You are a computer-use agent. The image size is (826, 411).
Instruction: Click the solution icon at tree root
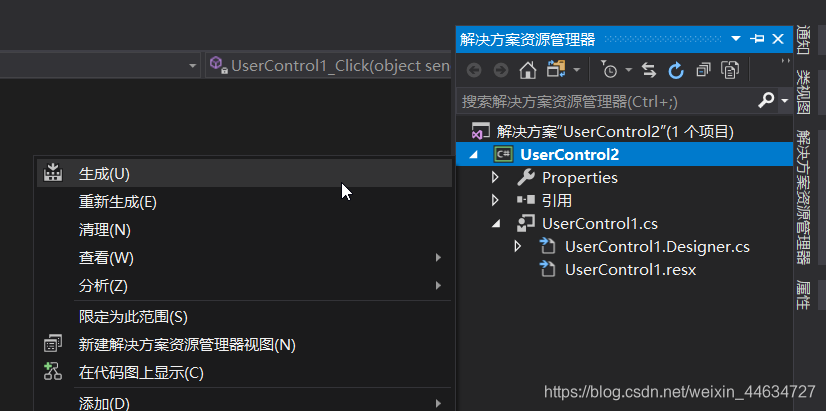tap(480, 131)
